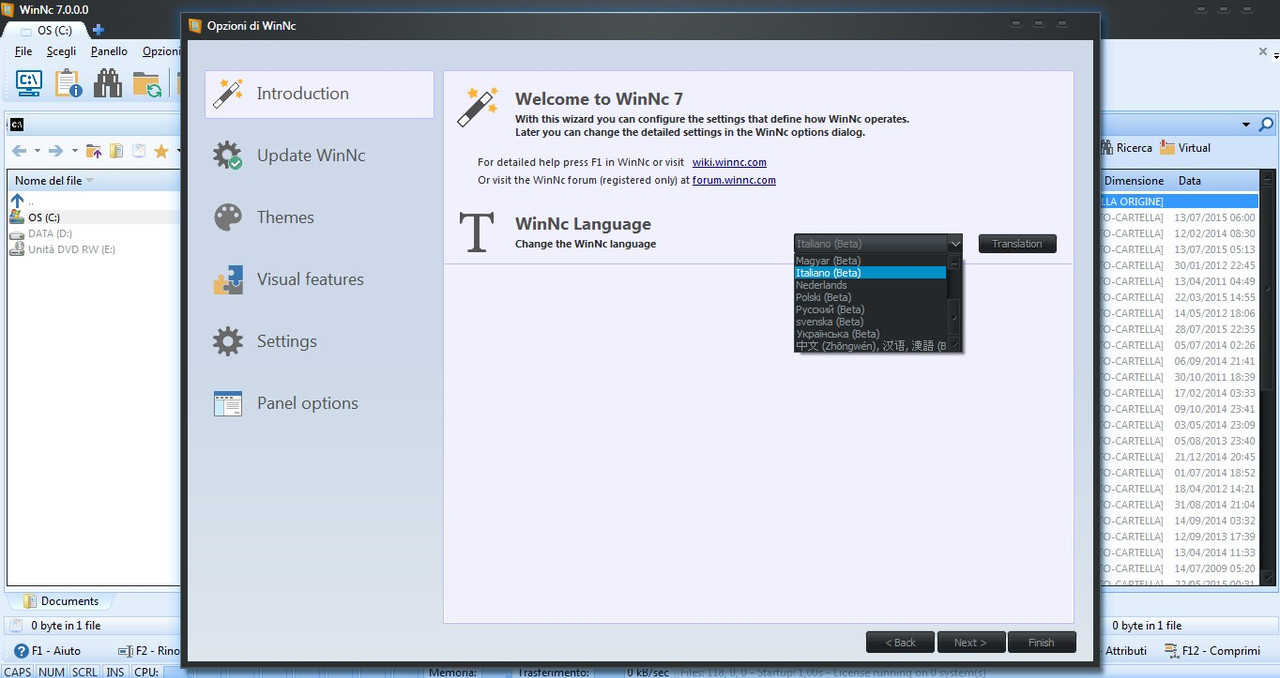Open the Opzioni menu in main window

(161, 51)
